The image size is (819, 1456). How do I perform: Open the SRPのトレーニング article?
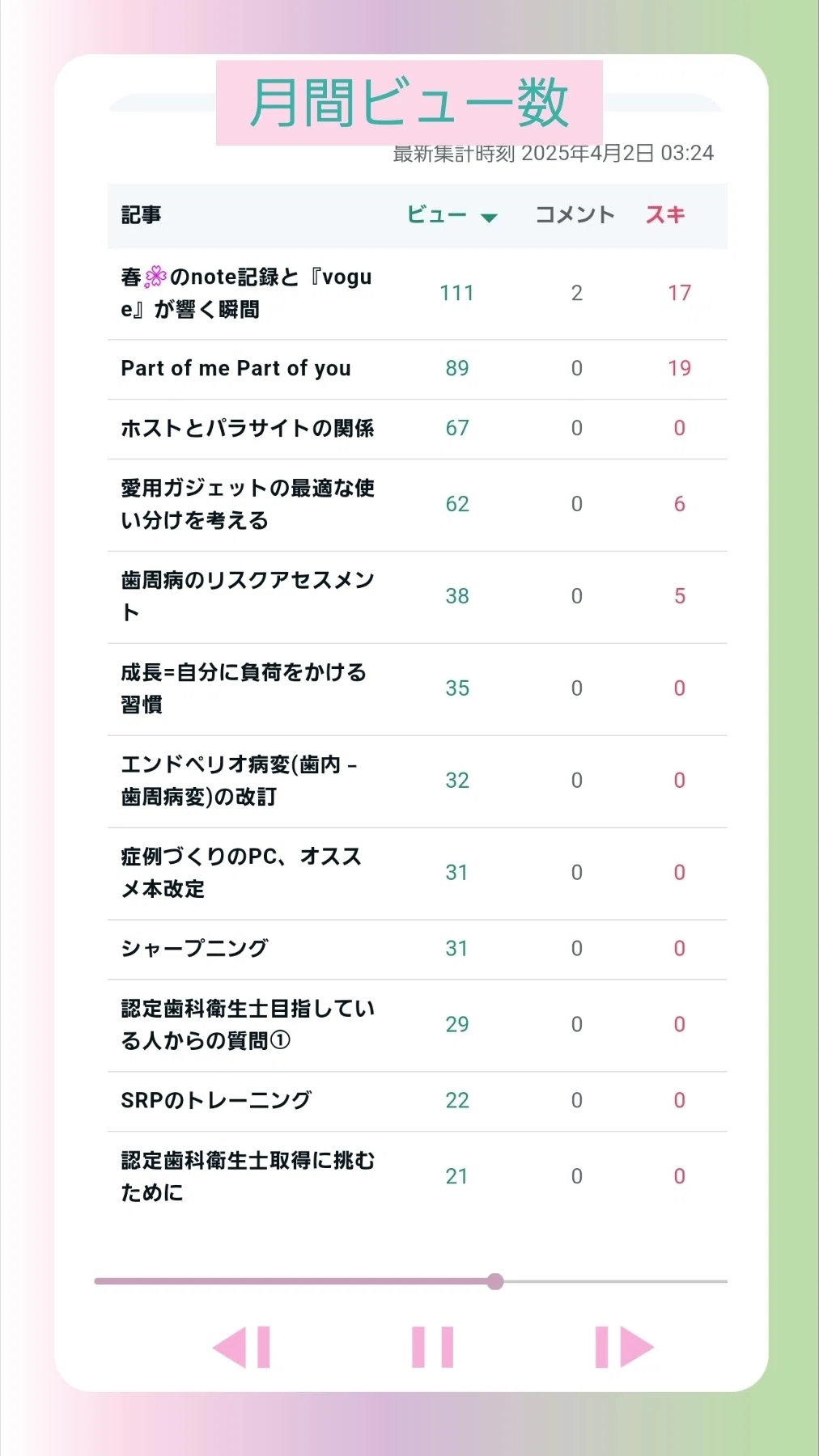(216, 1101)
